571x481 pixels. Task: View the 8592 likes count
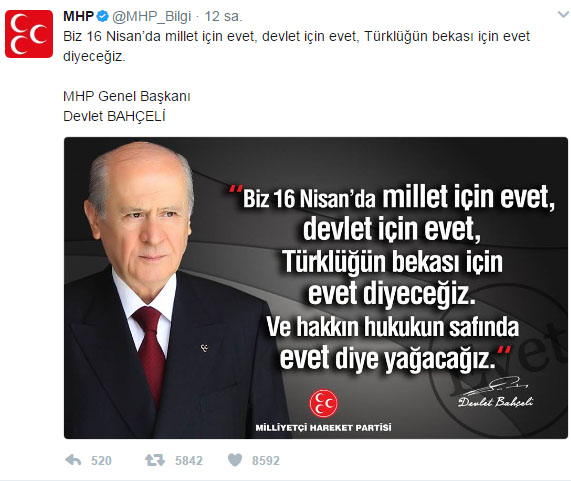coord(266,461)
